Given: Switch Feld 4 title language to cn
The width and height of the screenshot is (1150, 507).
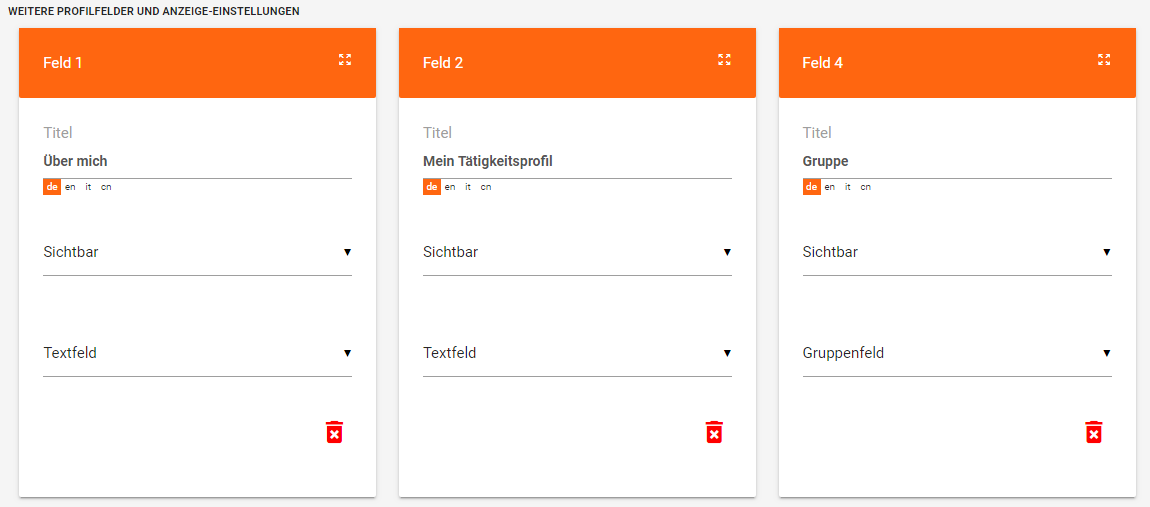Looking at the screenshot, I should (866, 187).
